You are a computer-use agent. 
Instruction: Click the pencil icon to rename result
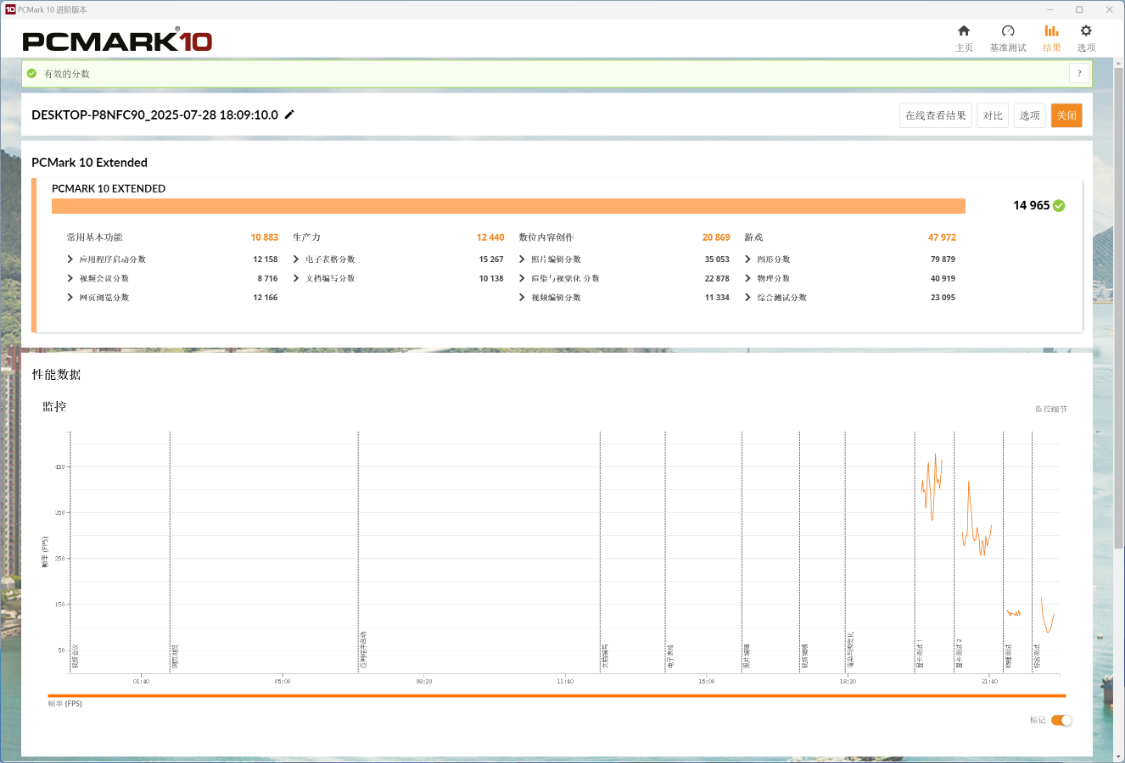(x=290, y=114)
